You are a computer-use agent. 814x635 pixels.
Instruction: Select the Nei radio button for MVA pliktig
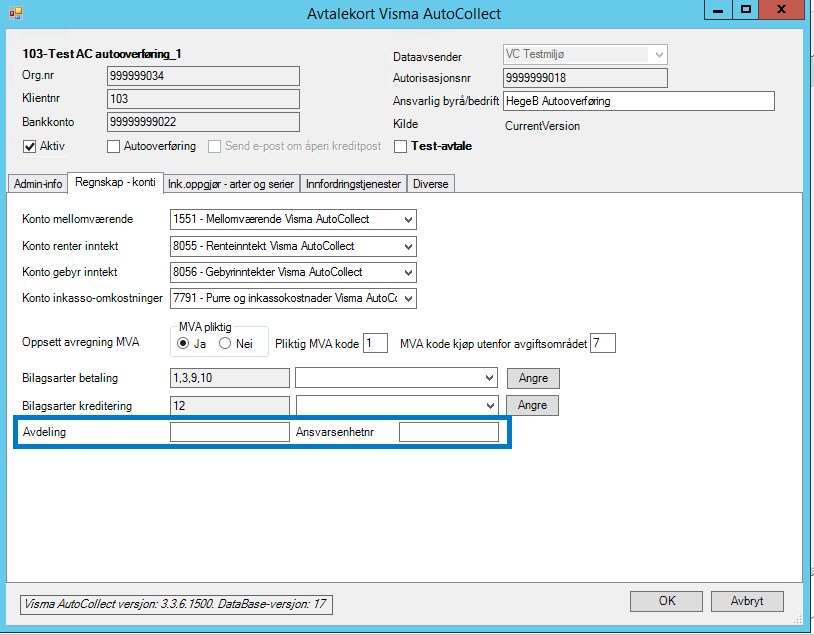(x=225, y=344)
